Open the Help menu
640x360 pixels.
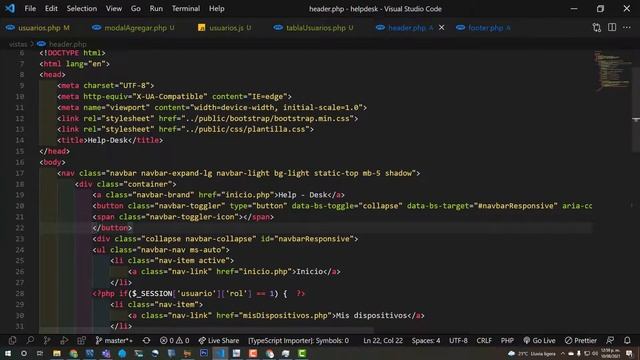tap(217, 9)
